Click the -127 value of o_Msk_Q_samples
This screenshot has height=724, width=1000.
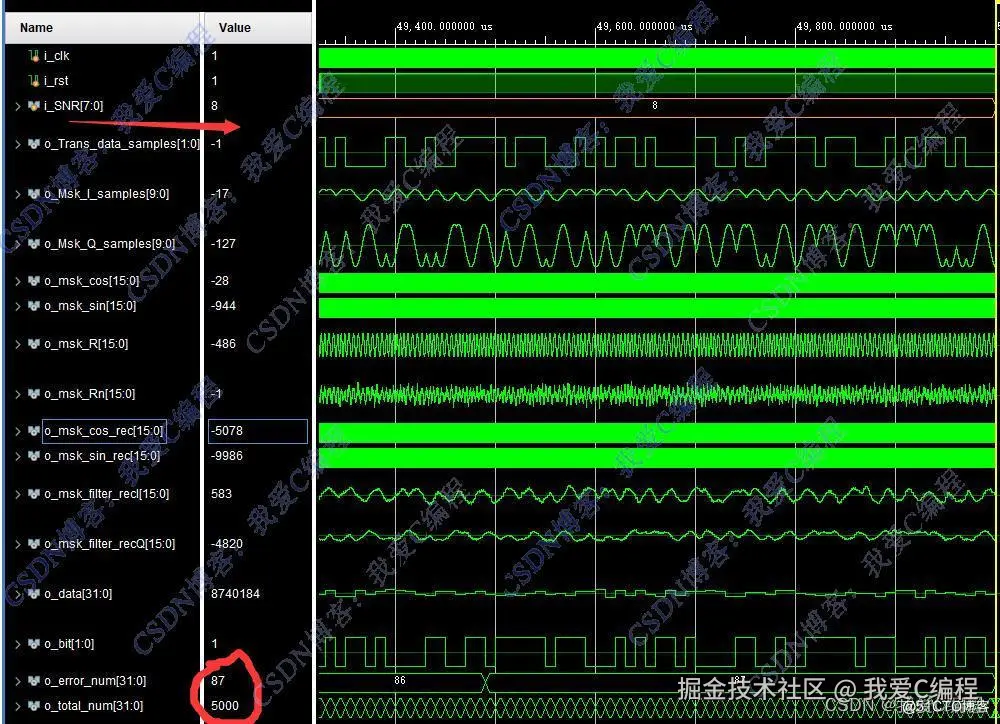[x=223, y=244]
